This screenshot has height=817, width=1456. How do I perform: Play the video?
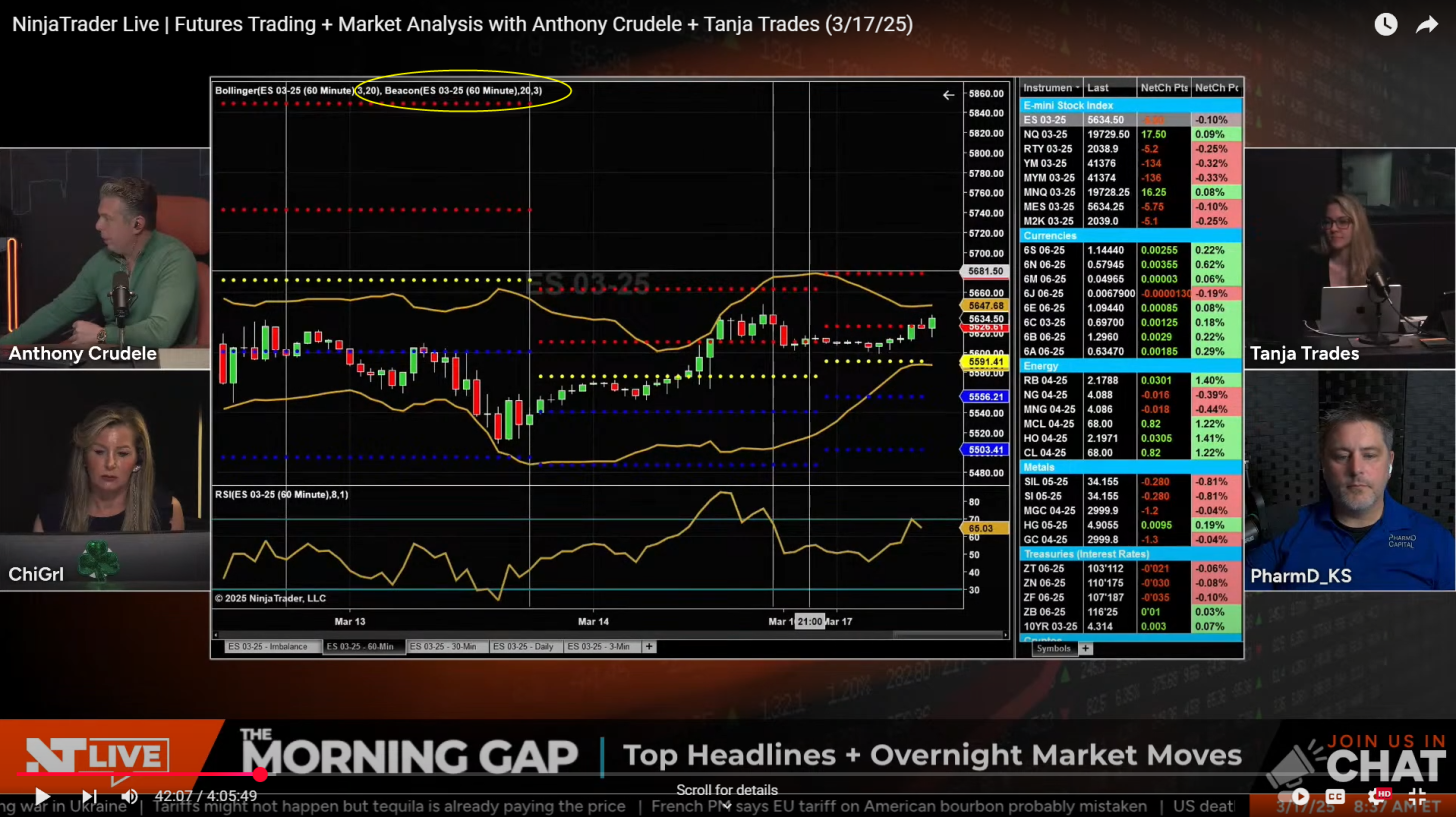click(42, 796)
